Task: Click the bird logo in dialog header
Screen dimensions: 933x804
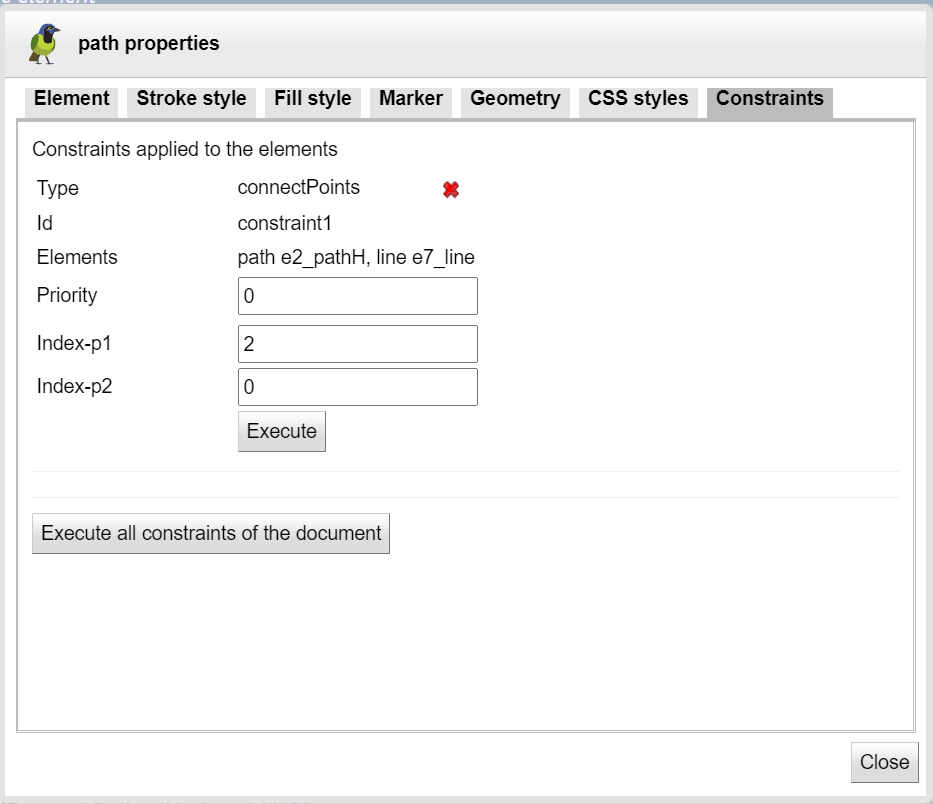Action: click(x=45, y=43)
